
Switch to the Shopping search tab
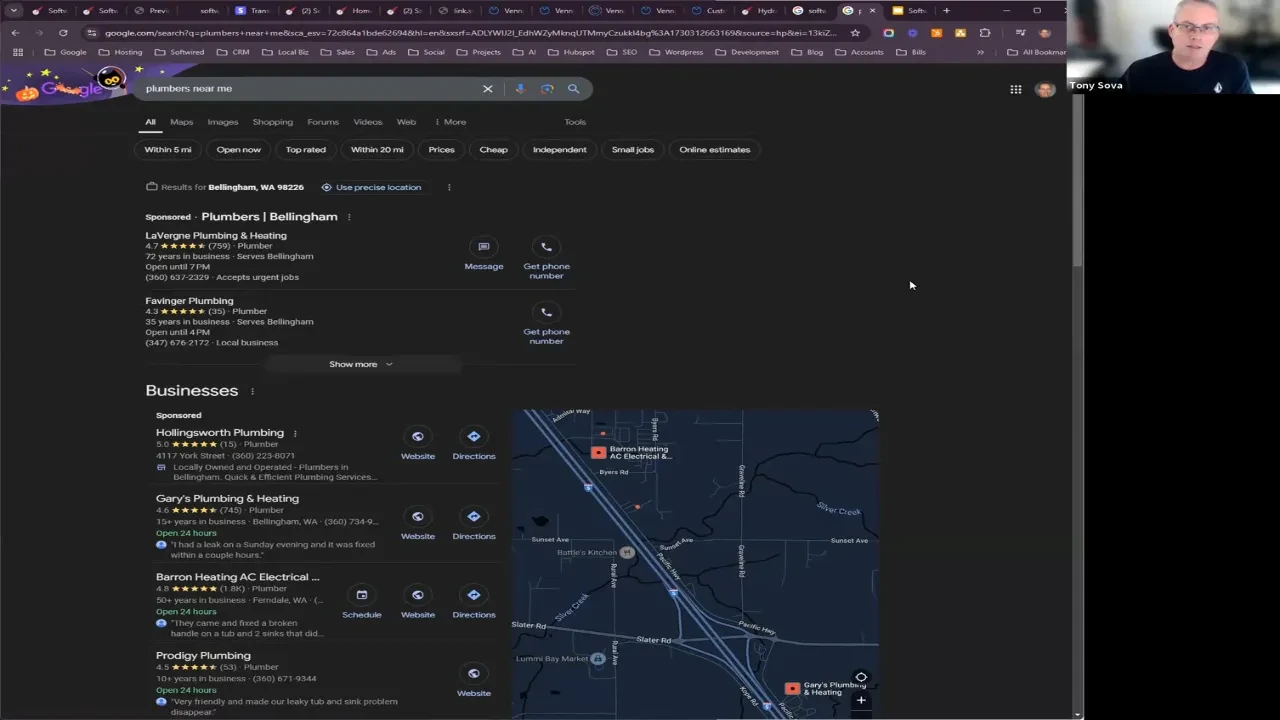coord(273,122)
